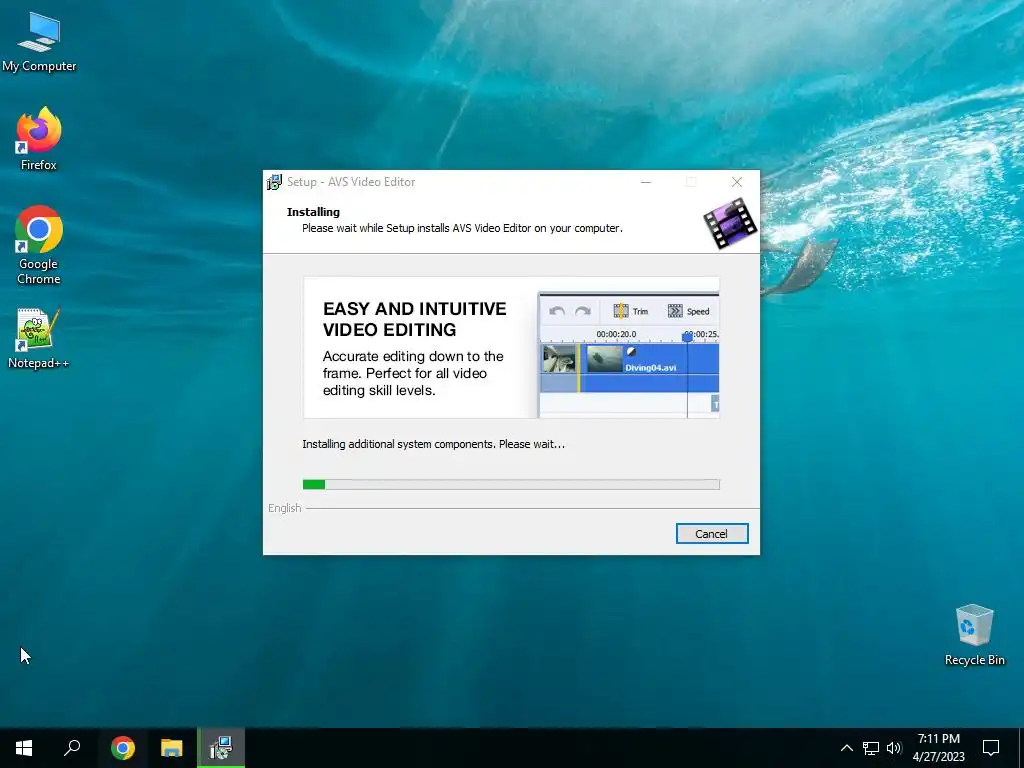This screenshot has height=768, width=1024.
Task: Click the blue playhead marker in the banner
Action: (x=687, y=337)
